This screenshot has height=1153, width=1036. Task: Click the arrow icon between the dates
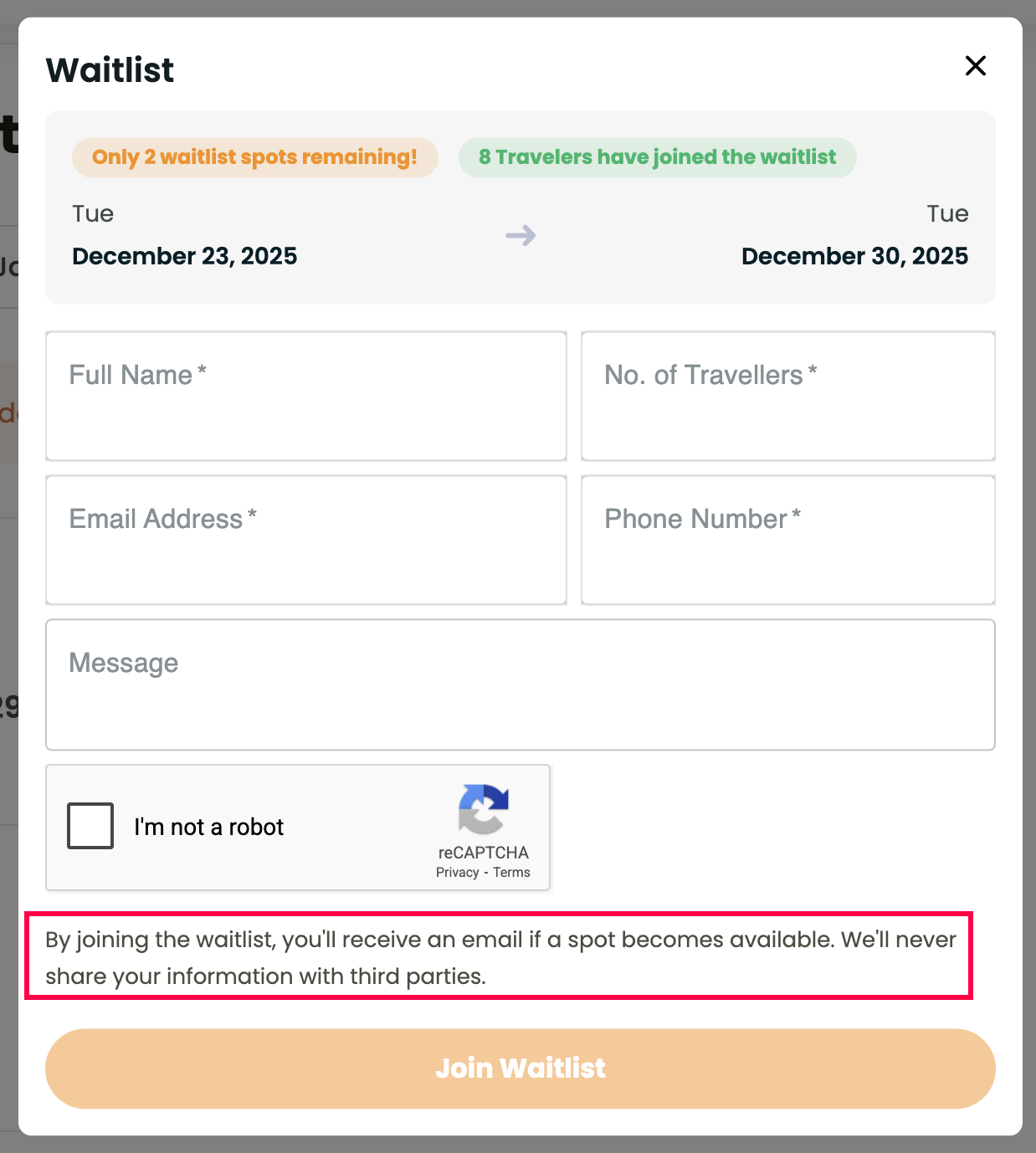[520, 235]
